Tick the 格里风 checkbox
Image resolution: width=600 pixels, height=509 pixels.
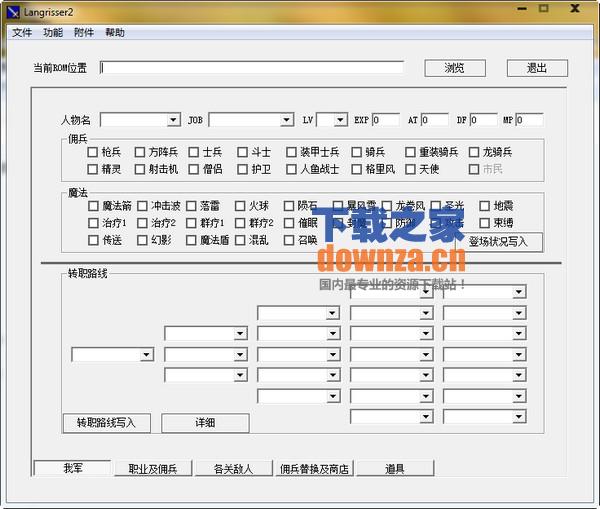(x=356, y=169)
